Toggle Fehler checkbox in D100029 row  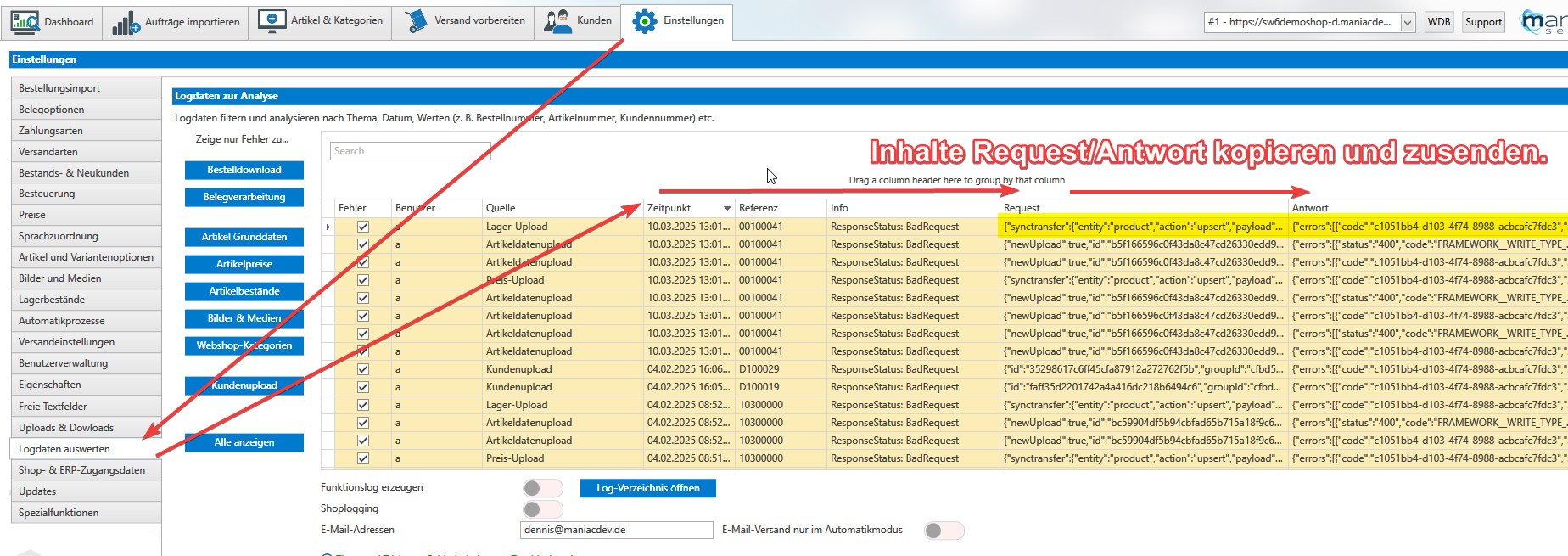click(x=363, y=369)
